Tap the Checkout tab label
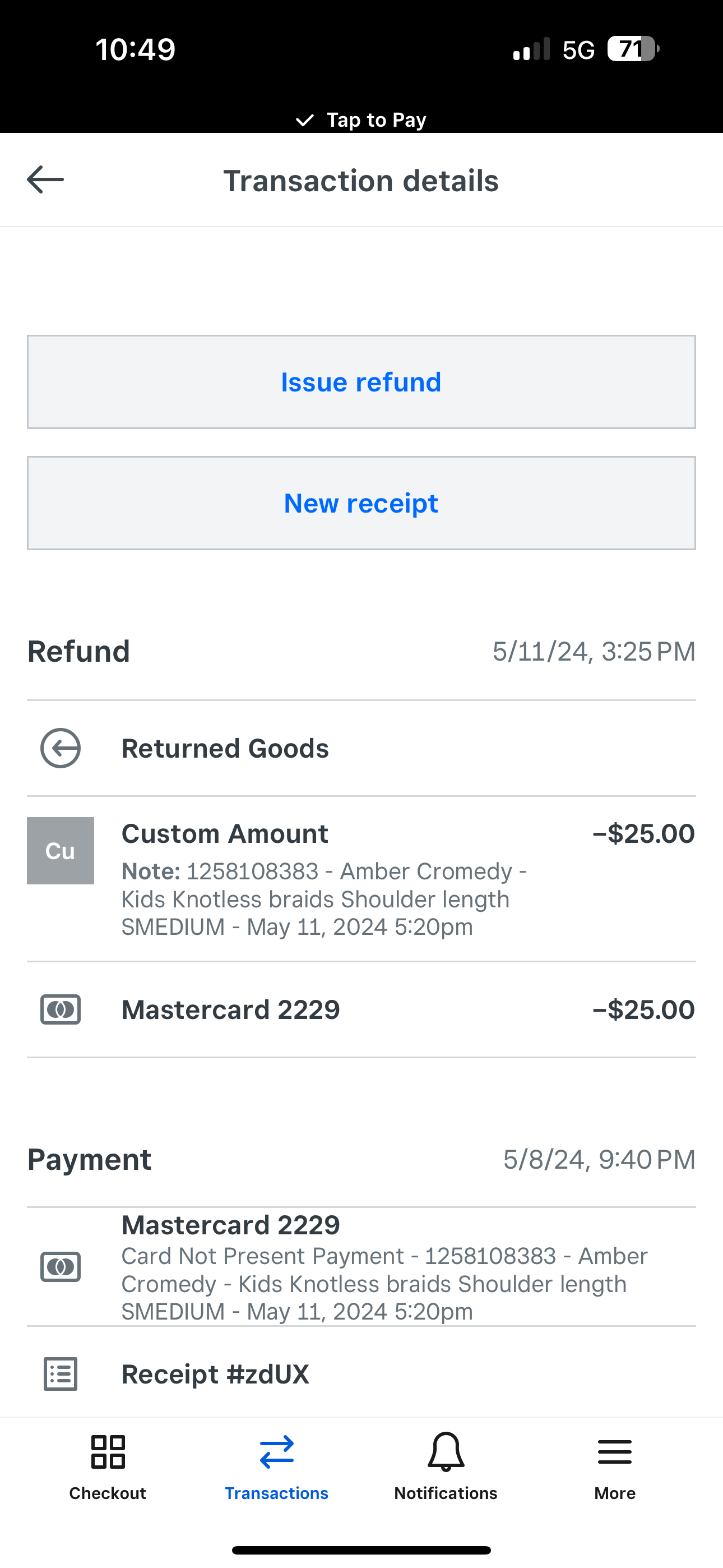 tap(108, 1493)
